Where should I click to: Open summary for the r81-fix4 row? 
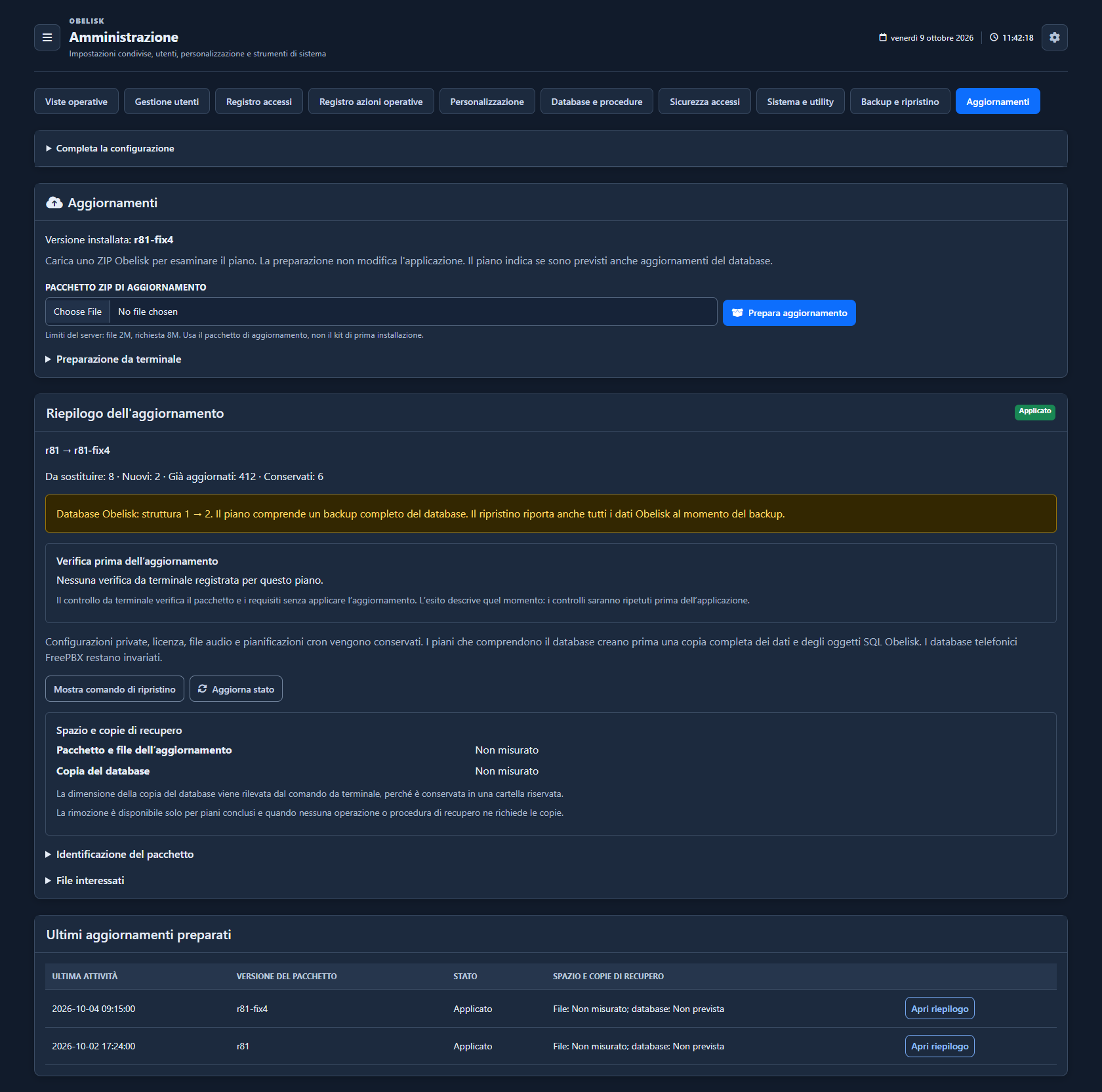940,1008
